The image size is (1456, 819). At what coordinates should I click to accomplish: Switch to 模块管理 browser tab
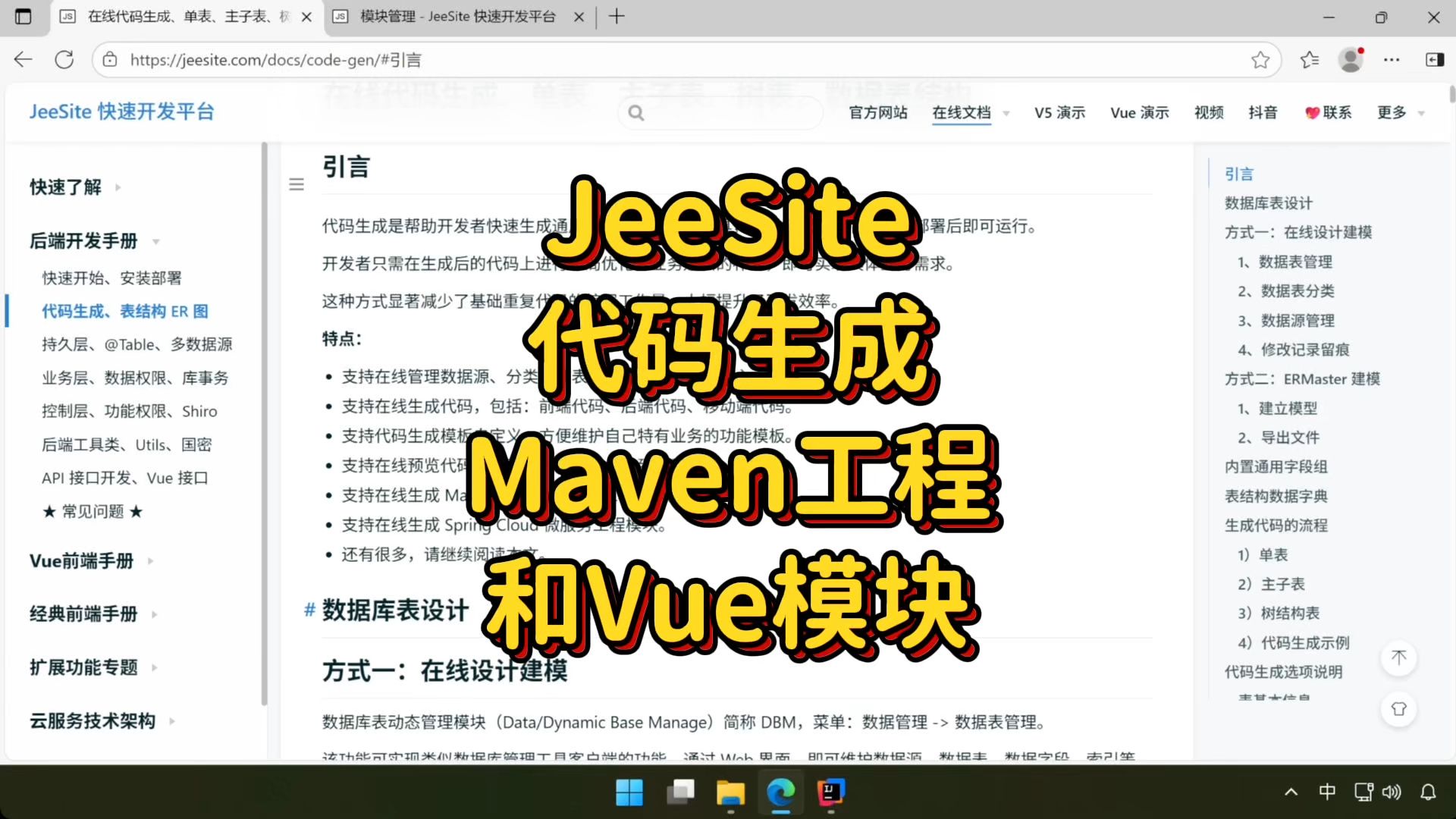(458, 17)
